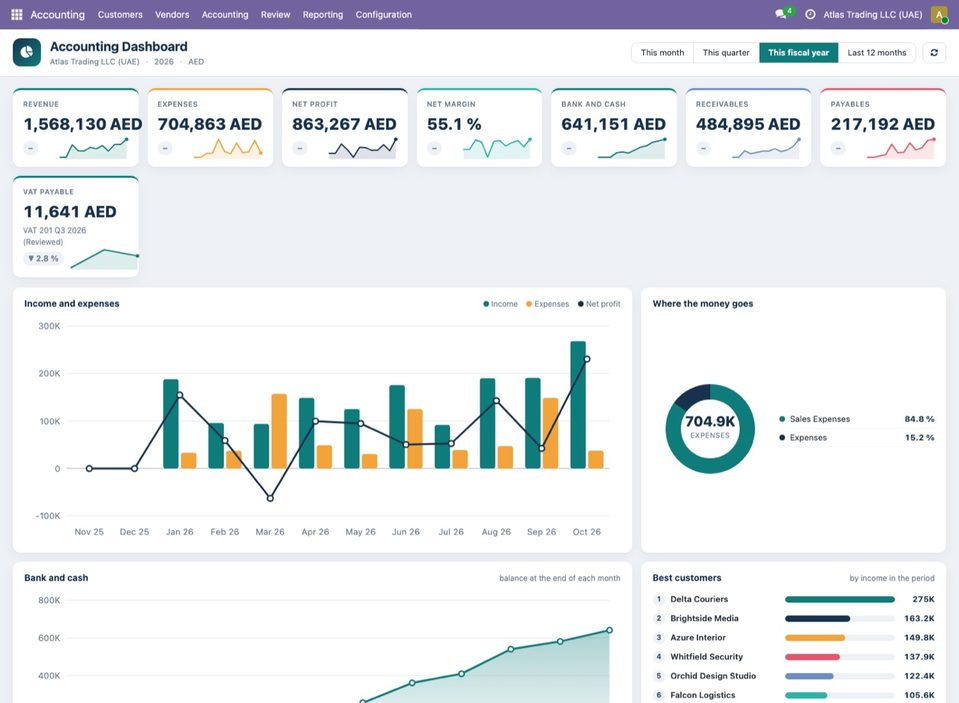
Task: Select the This quarter period
Action: tap(726, 53)
